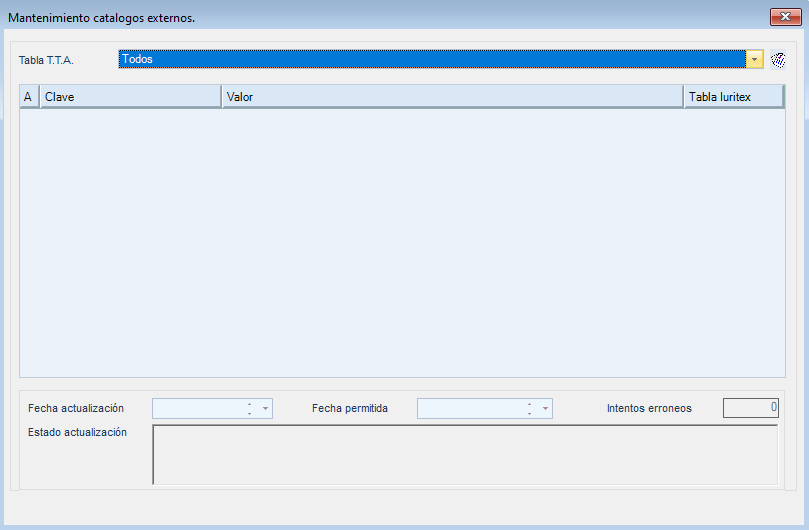The width and height of the screenshot is (809, 530).
Task: Open the Tabla T.T.A. dropdown arrow
Action: pyautogui.click(x=754, y=60)
